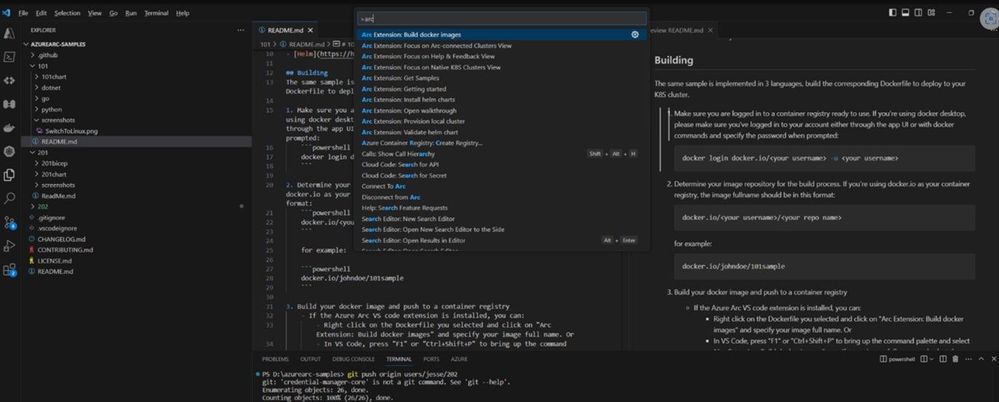Screen dimensions: 999x402
Task: Open CHANGELOG.md in explorer
Action: click(61, 239)
